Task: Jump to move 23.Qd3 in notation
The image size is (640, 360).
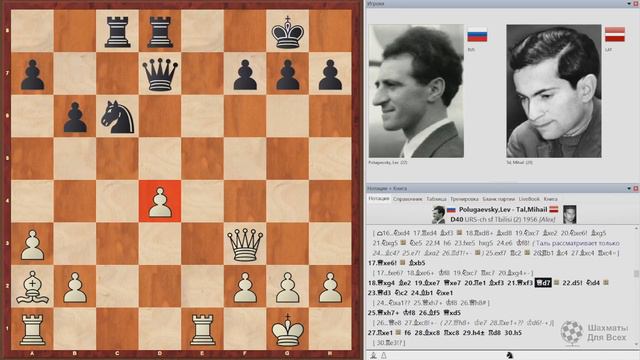Action: pyautogui.click(x=380, y=293)
